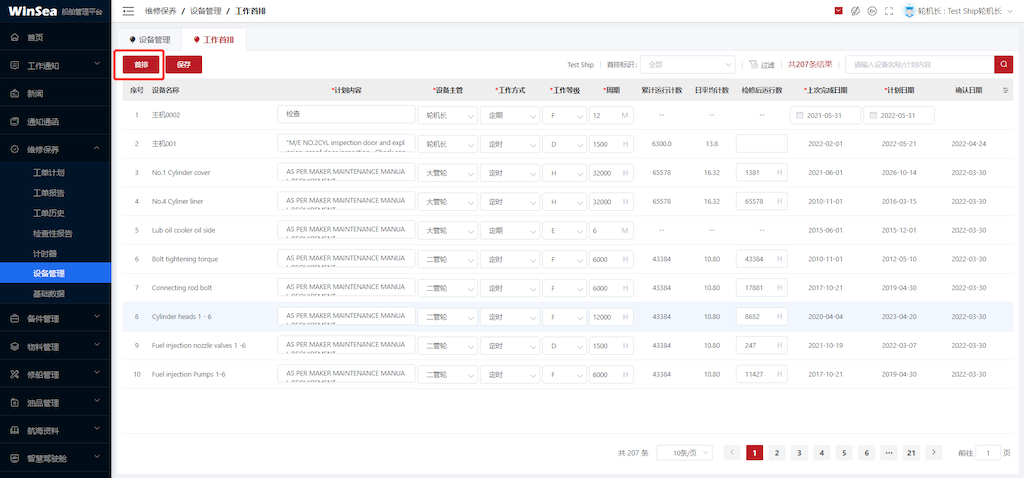Click 设备管理 in the breadcrumb
This screenshot has width=1024, height=478.
point(206,11)
